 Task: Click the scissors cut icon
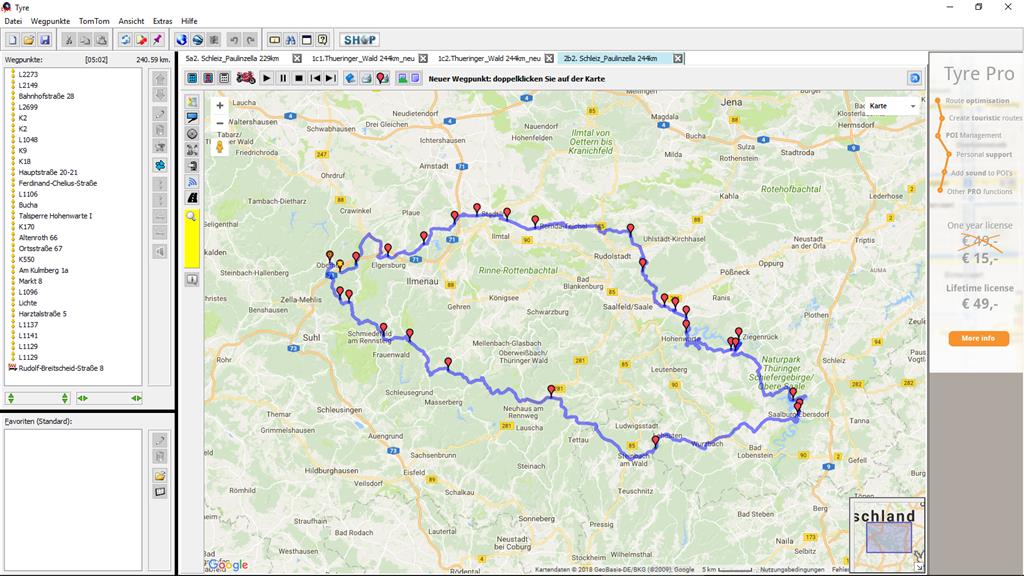(69, 40)
